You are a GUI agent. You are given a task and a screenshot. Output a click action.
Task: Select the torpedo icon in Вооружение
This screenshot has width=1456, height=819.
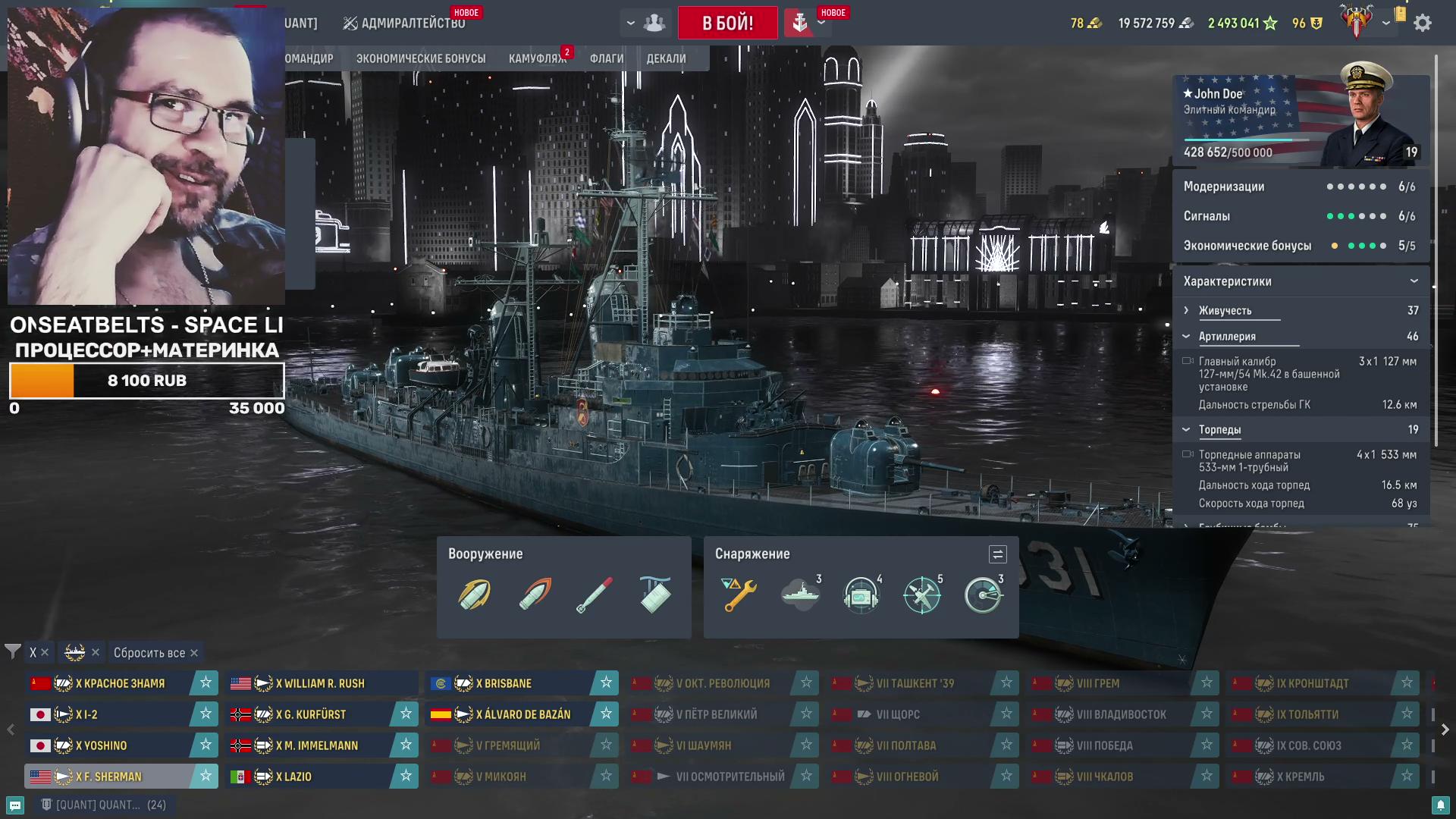point(595,594)
